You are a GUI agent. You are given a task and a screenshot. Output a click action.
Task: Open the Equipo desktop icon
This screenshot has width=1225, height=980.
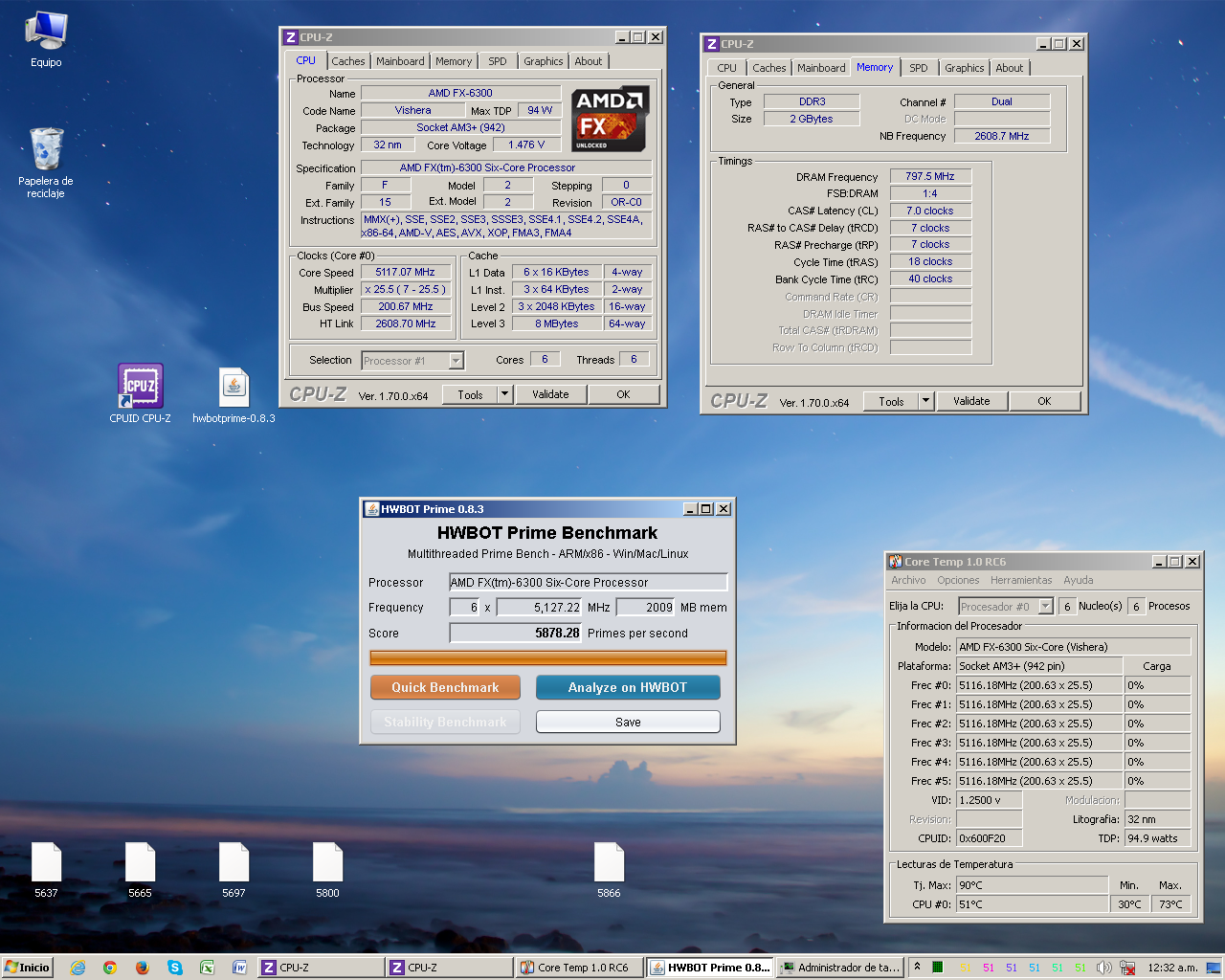coord(46,38)
